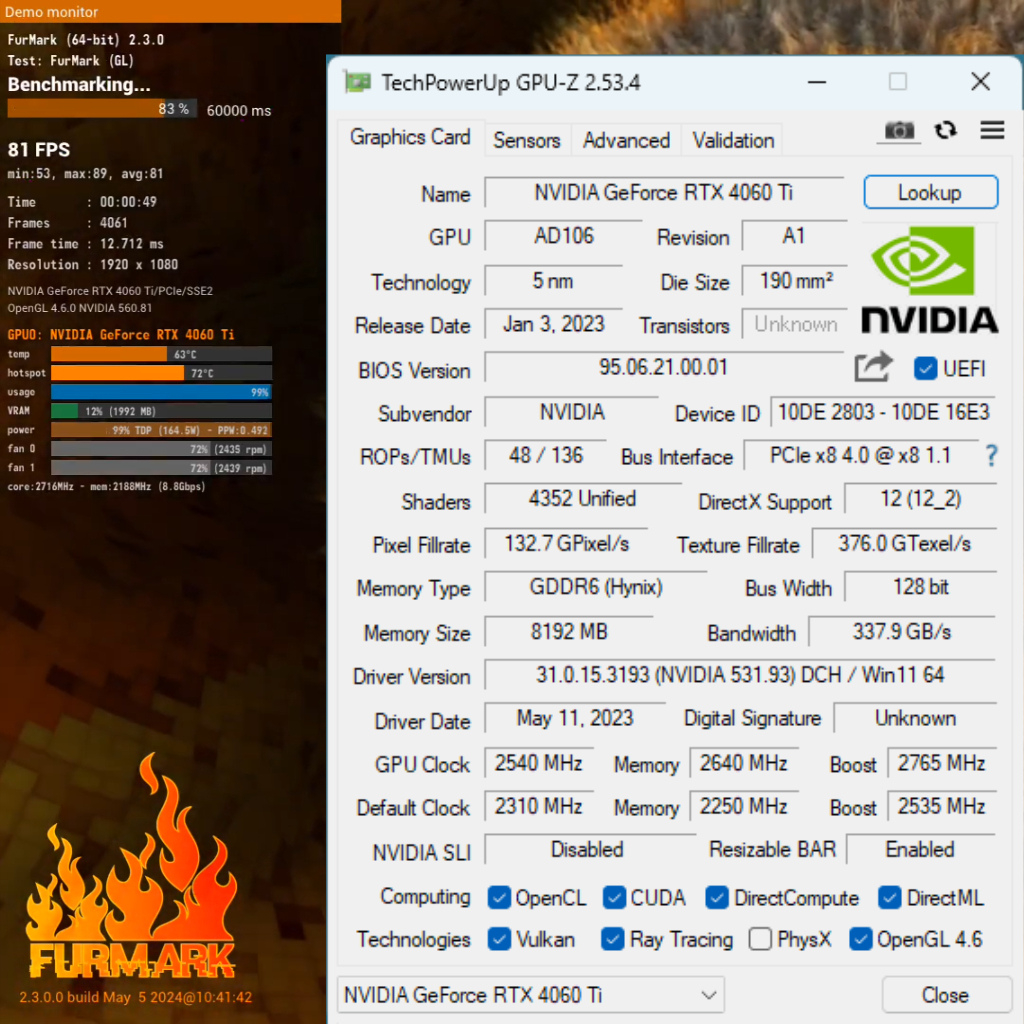The width and height of the screenshot is (1024, 1024).
Task: Click the Driver Date May 11, 2023 field
Action: (x=575, y=718)
